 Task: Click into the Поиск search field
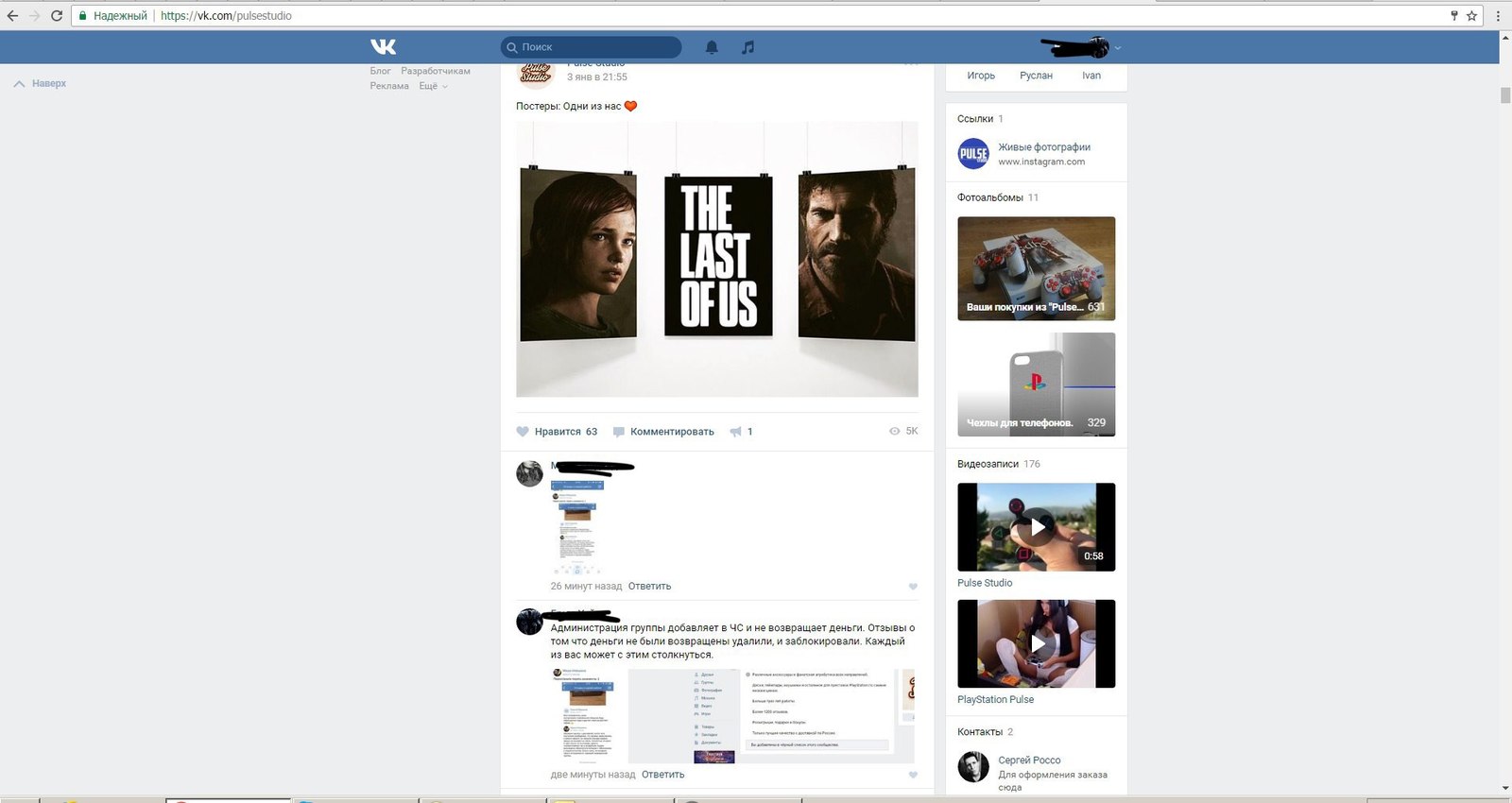click(x=591, y=47)
